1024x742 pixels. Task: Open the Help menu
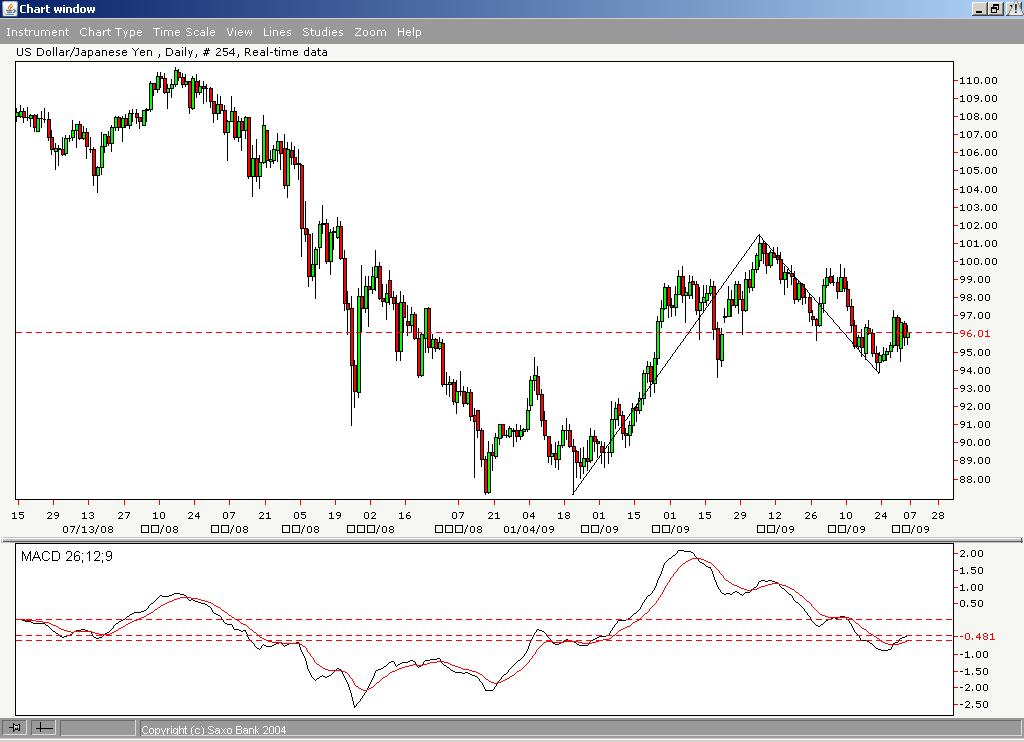[x=409, y=32]
